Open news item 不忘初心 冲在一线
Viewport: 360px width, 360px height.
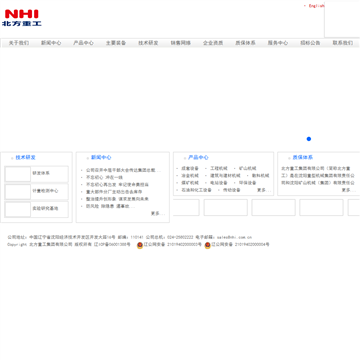[104, 177]
